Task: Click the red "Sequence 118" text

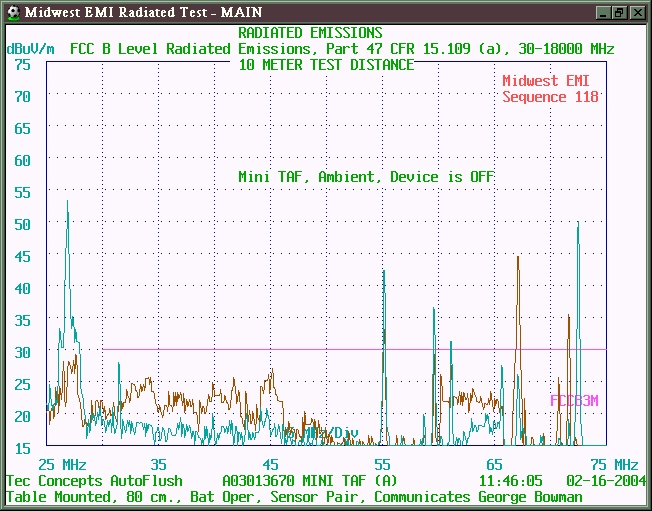Action: tap(550, 97)
